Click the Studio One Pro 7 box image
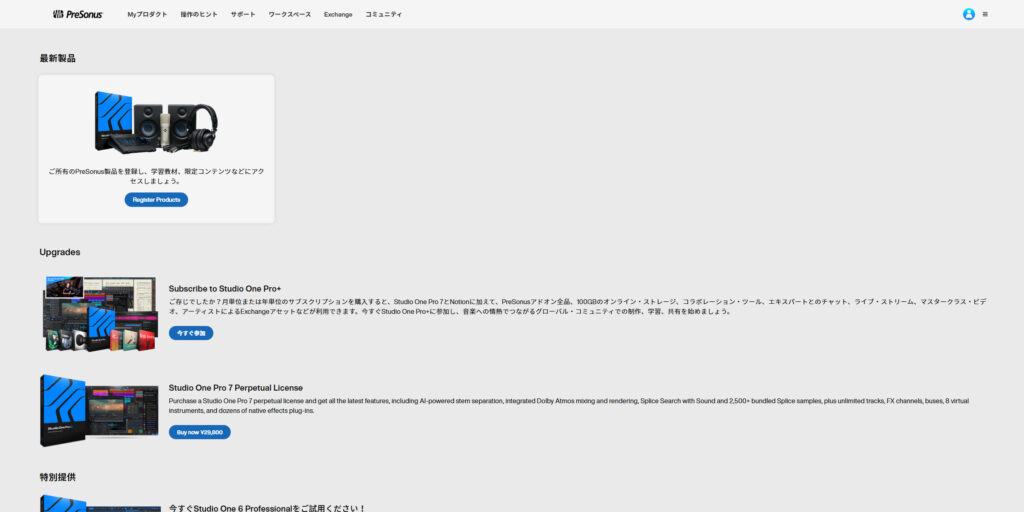 tap(99, 411)
